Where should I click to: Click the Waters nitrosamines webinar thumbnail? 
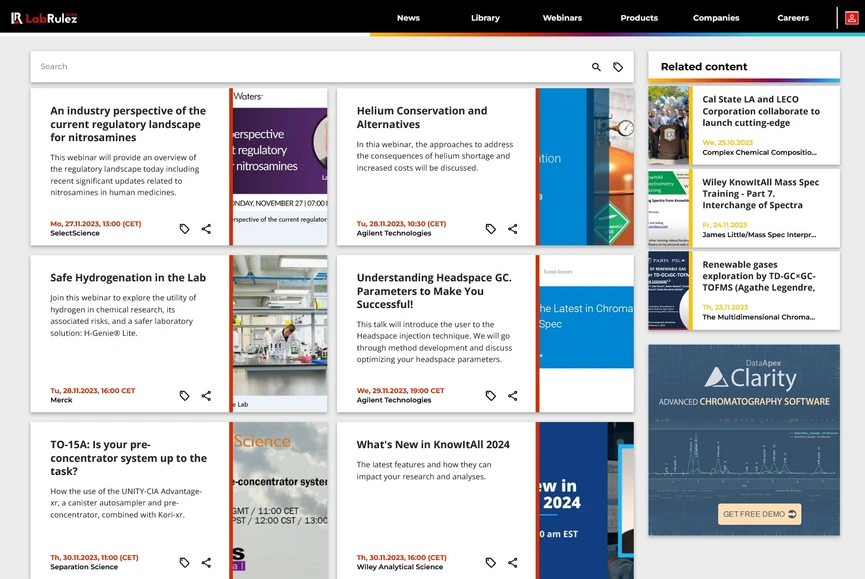coord(280,167)
